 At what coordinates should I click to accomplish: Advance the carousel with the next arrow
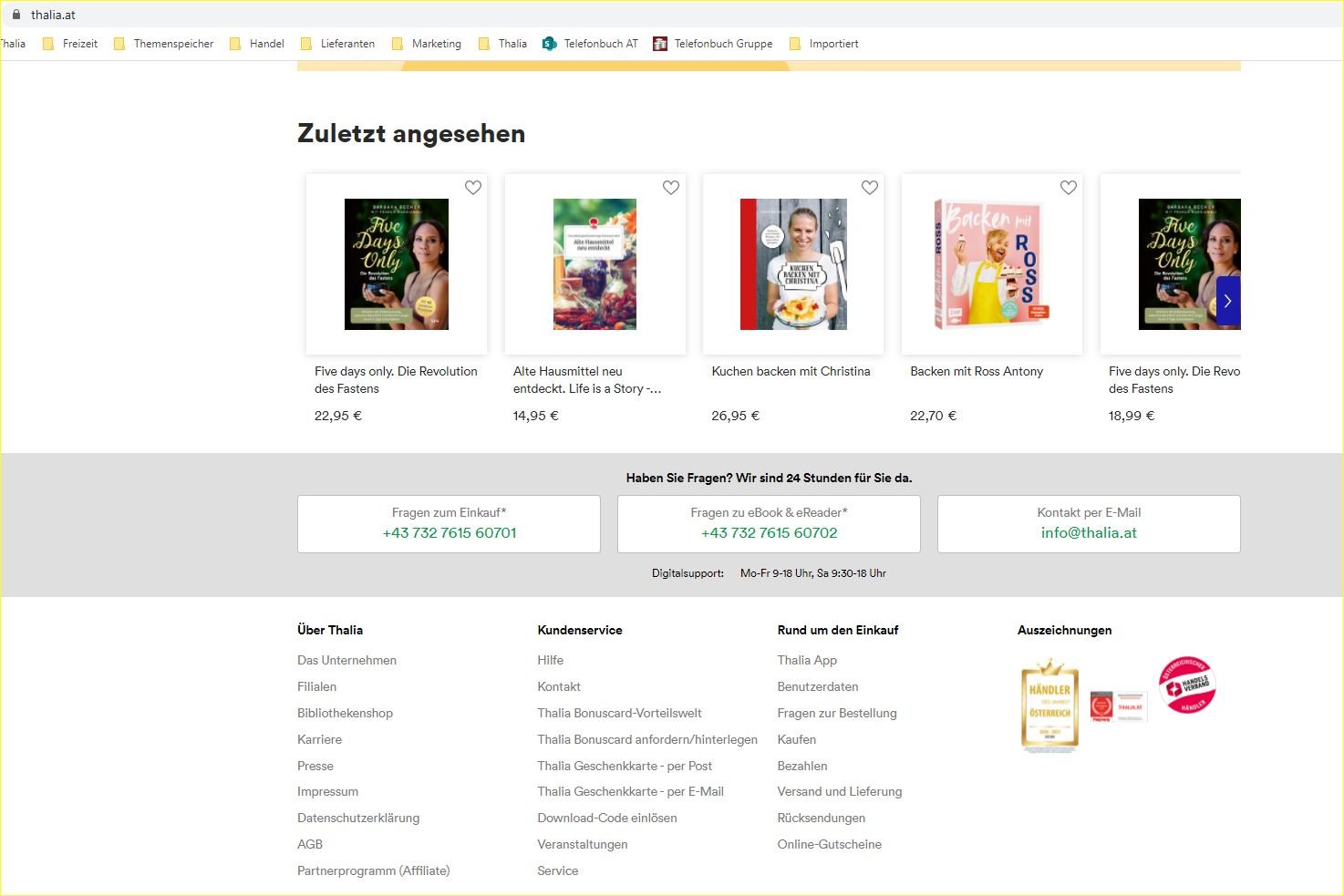point(1227,301)
